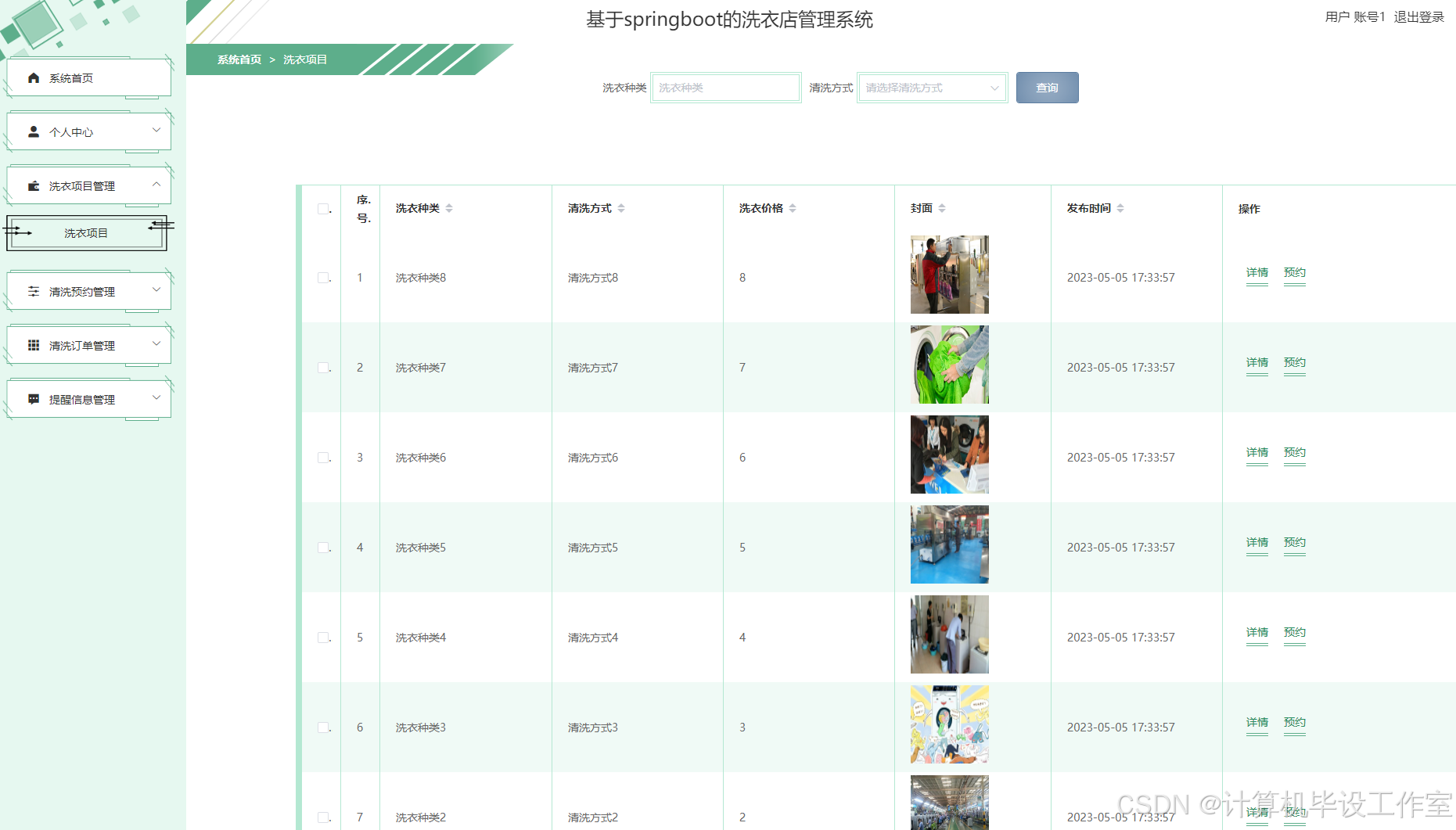This screenshot has width=1456, height=830.
Task: Check the row for 洗衣种类8
Action: click(x=323, y=278)
